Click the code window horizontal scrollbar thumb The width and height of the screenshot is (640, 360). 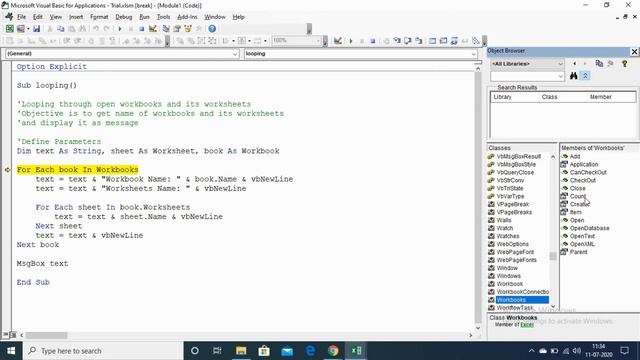coord(46,335)
